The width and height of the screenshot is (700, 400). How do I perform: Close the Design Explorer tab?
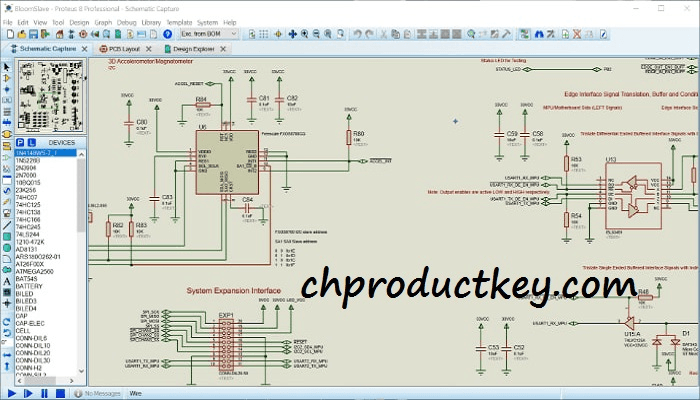tap(223, 49)
